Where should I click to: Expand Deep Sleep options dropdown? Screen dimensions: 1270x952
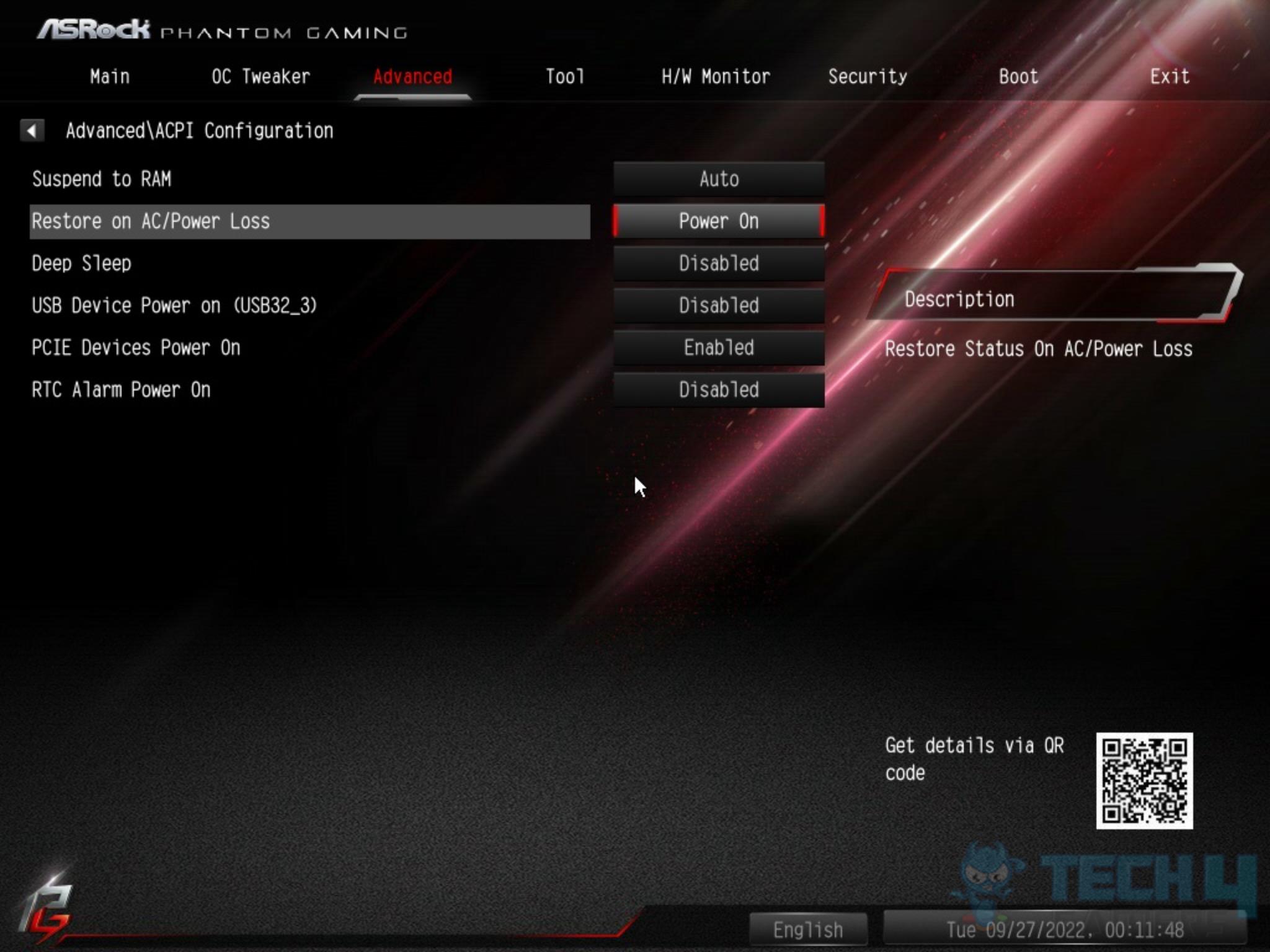click(718, 263)
